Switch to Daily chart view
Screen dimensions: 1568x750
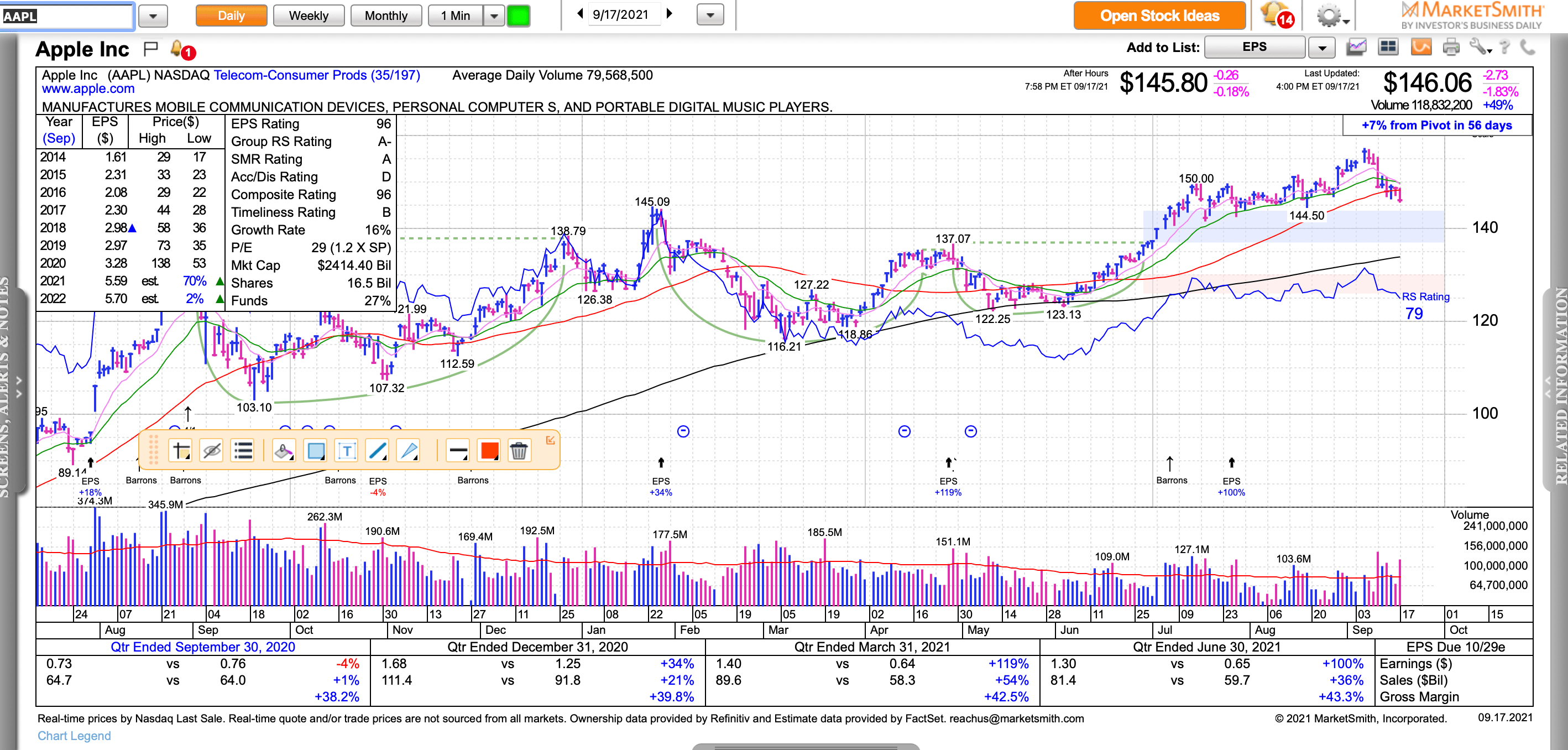click(231, 16)
